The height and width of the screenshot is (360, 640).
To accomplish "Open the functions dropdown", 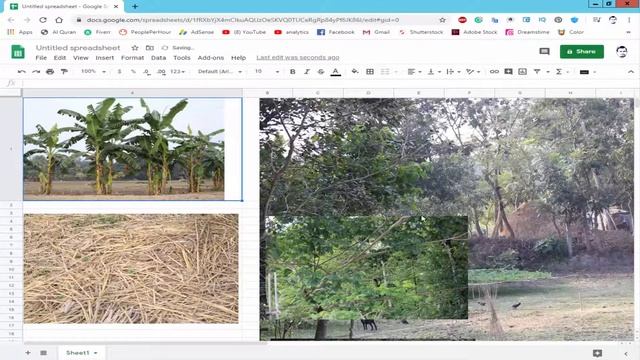I will click(562, 71).
